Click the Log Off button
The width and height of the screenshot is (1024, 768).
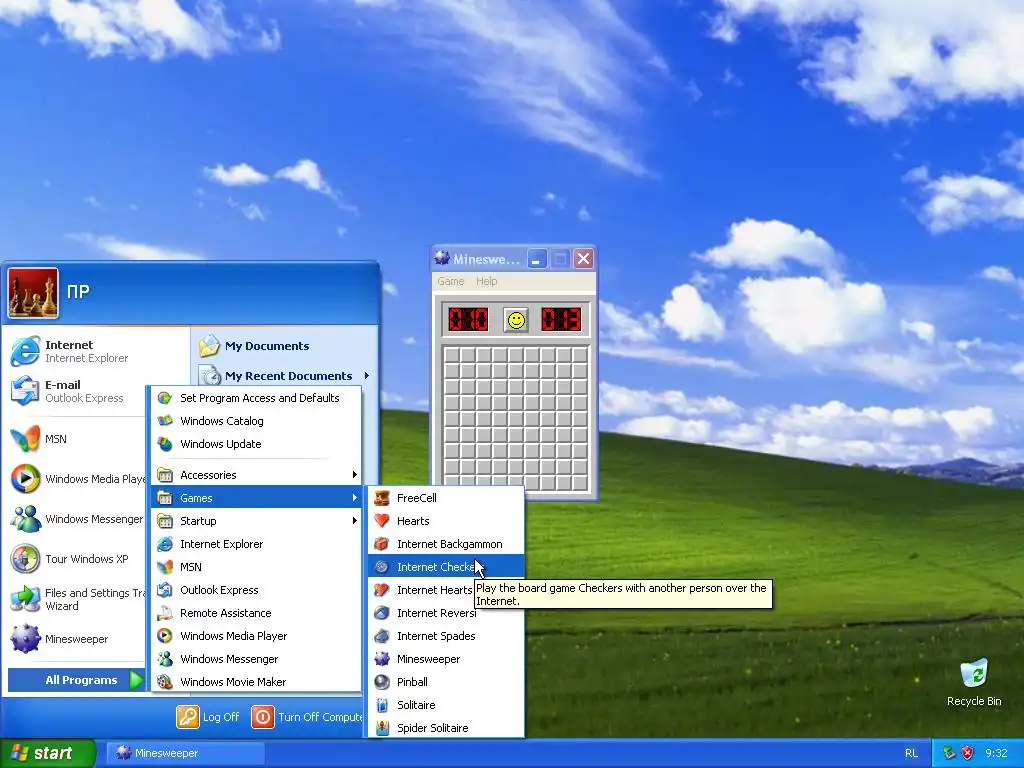[x=208, y=716]
